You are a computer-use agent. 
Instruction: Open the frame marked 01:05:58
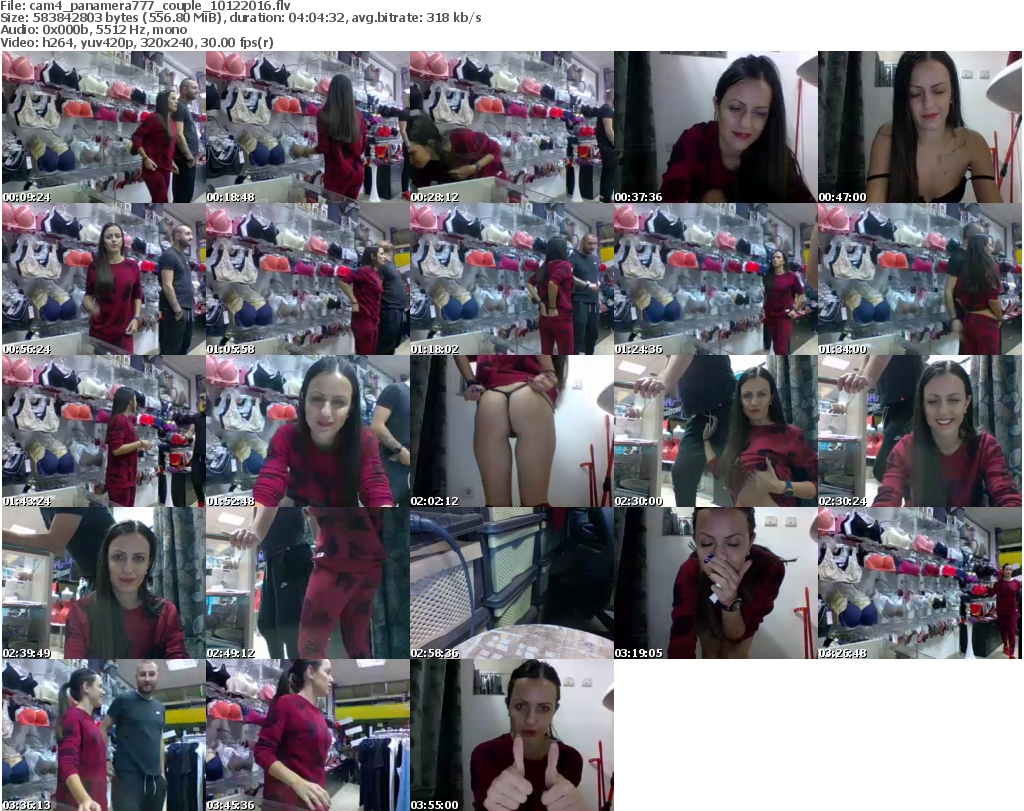tap(308, 279)
